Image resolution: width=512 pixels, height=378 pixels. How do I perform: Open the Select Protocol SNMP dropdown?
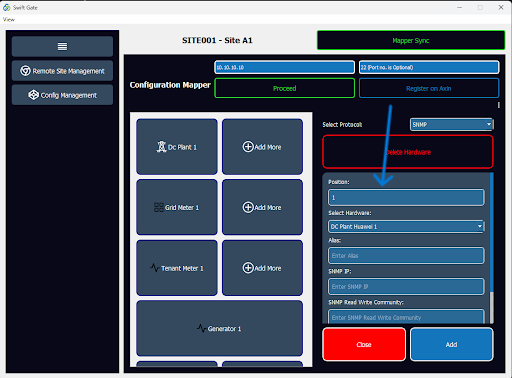click(x=451, y=124)
